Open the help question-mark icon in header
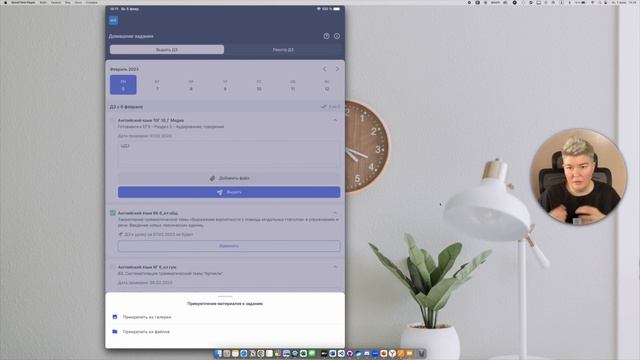Screen dimensions: 640x360 [x=327, y=36]
